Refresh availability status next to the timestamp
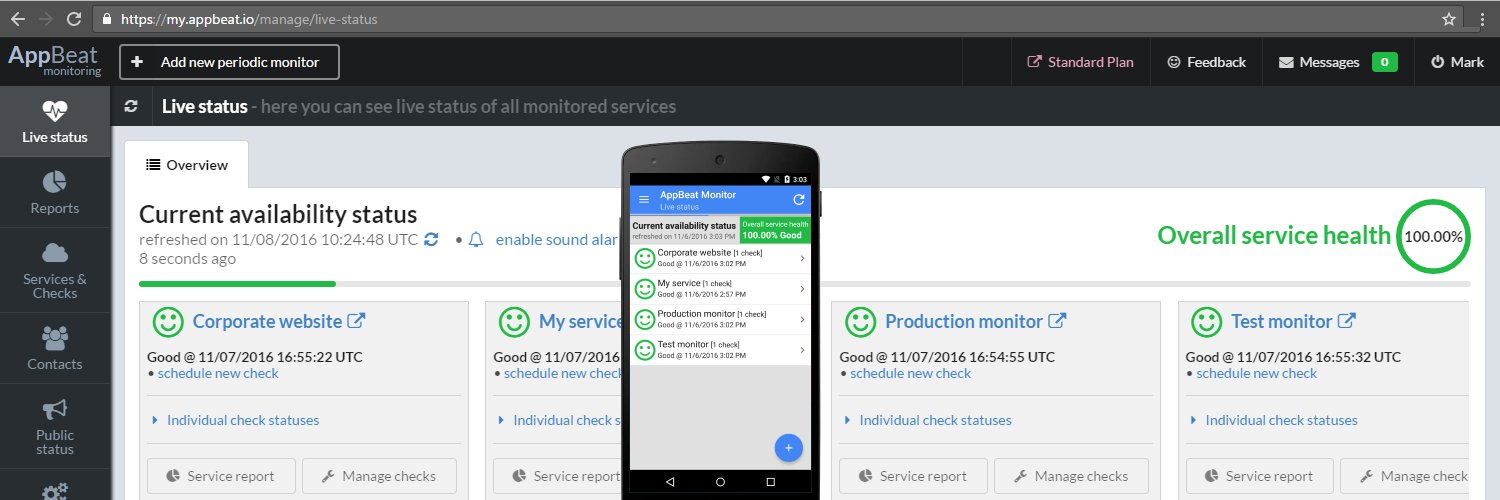 431,239
